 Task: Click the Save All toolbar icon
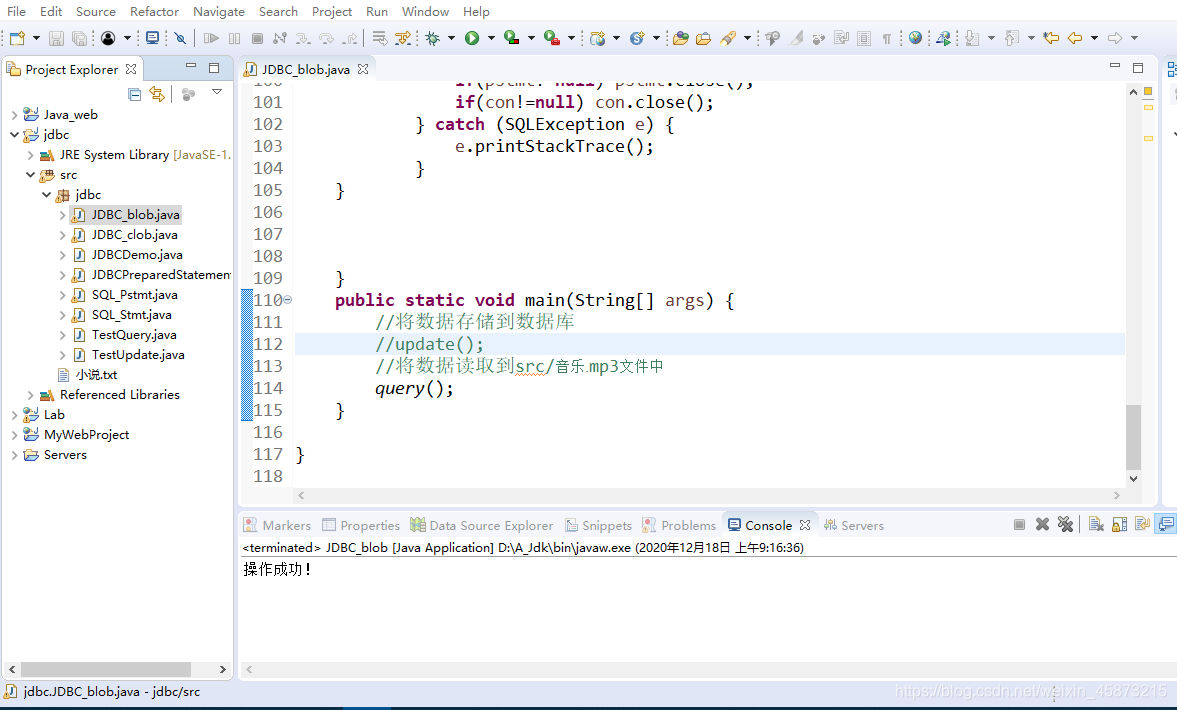click(x=79, y=38)
